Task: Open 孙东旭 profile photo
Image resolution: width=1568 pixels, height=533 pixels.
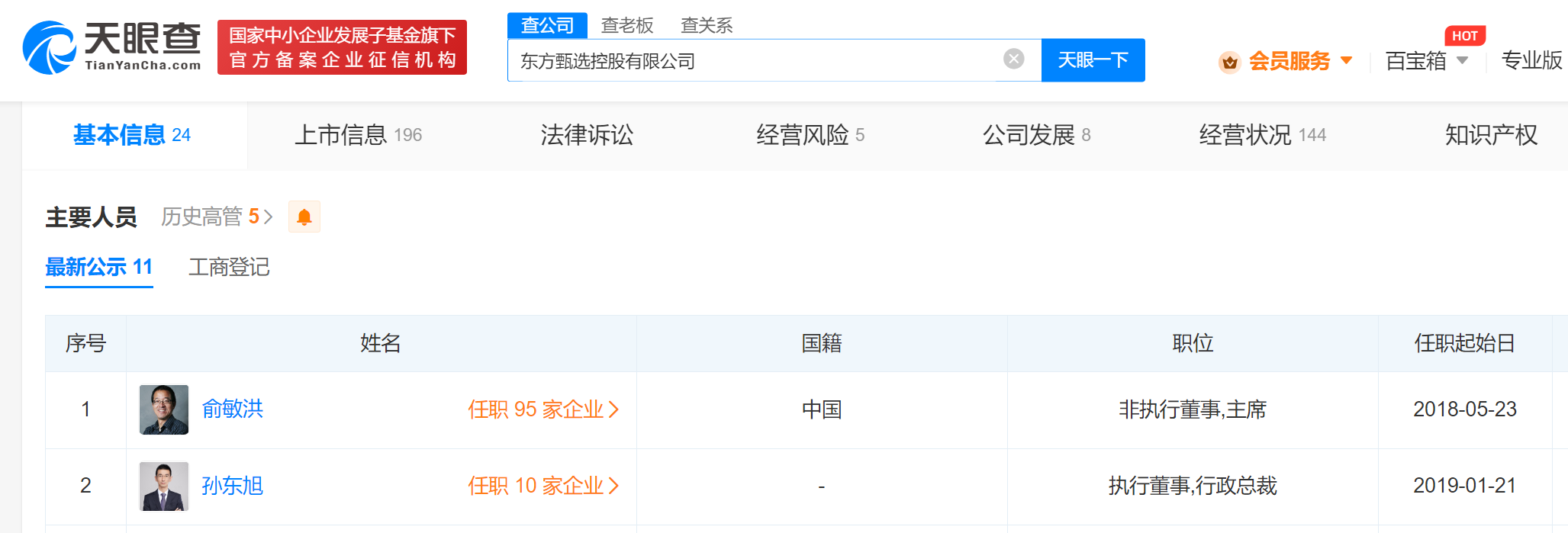Action: (163, 486)
